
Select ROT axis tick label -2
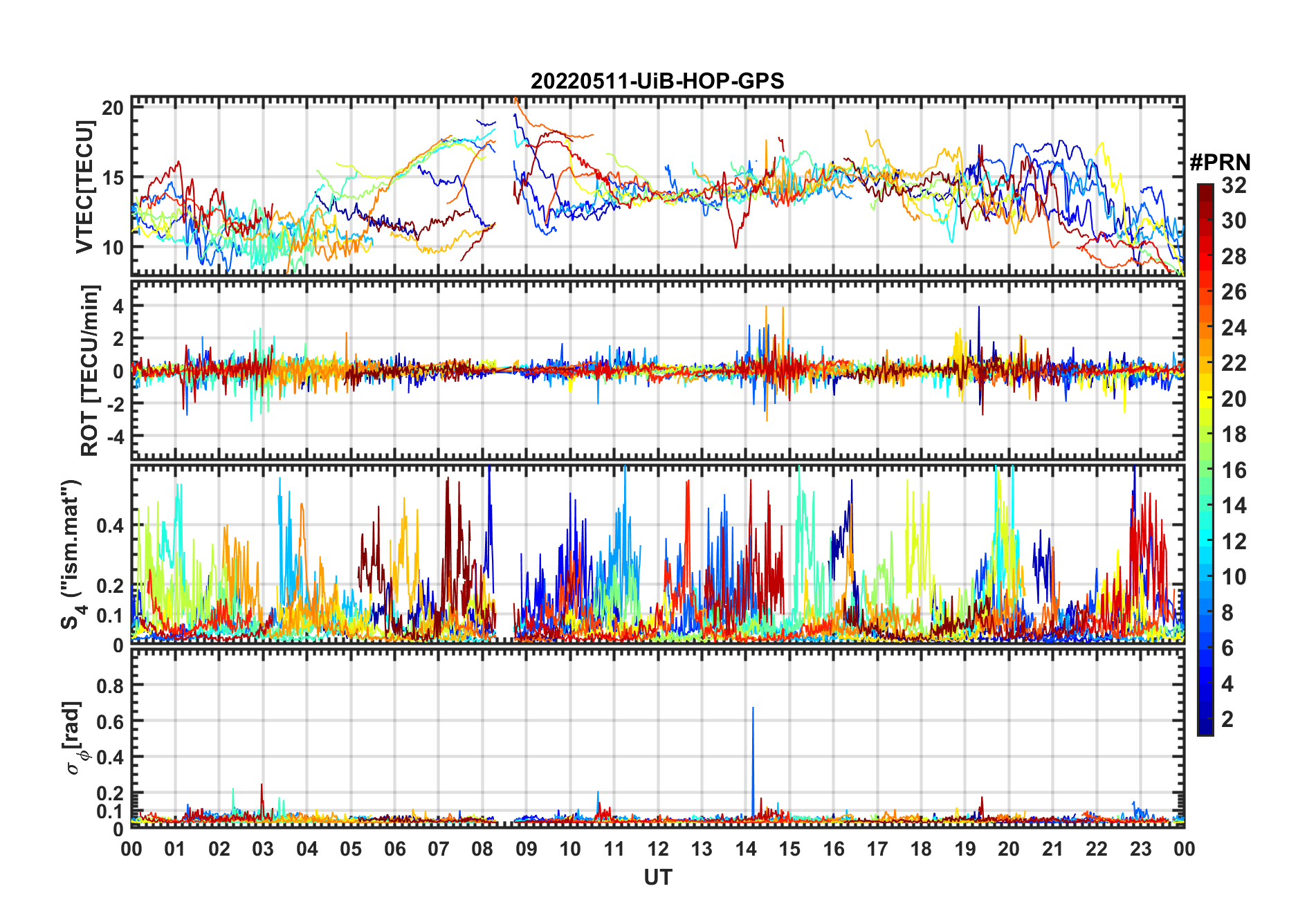click(116, 403)
